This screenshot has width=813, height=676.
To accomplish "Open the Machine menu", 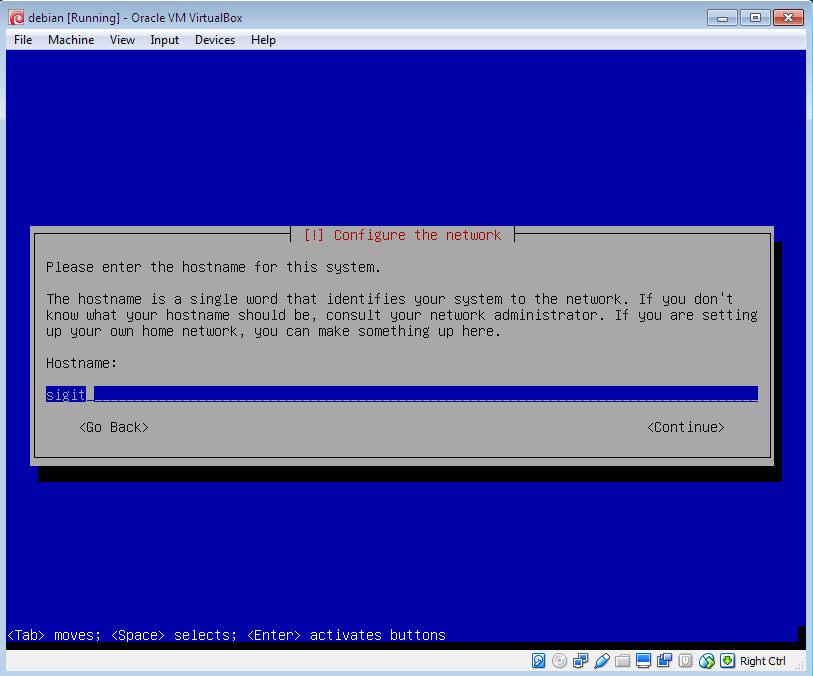I will pyautogui.click(x=71, y=40).
